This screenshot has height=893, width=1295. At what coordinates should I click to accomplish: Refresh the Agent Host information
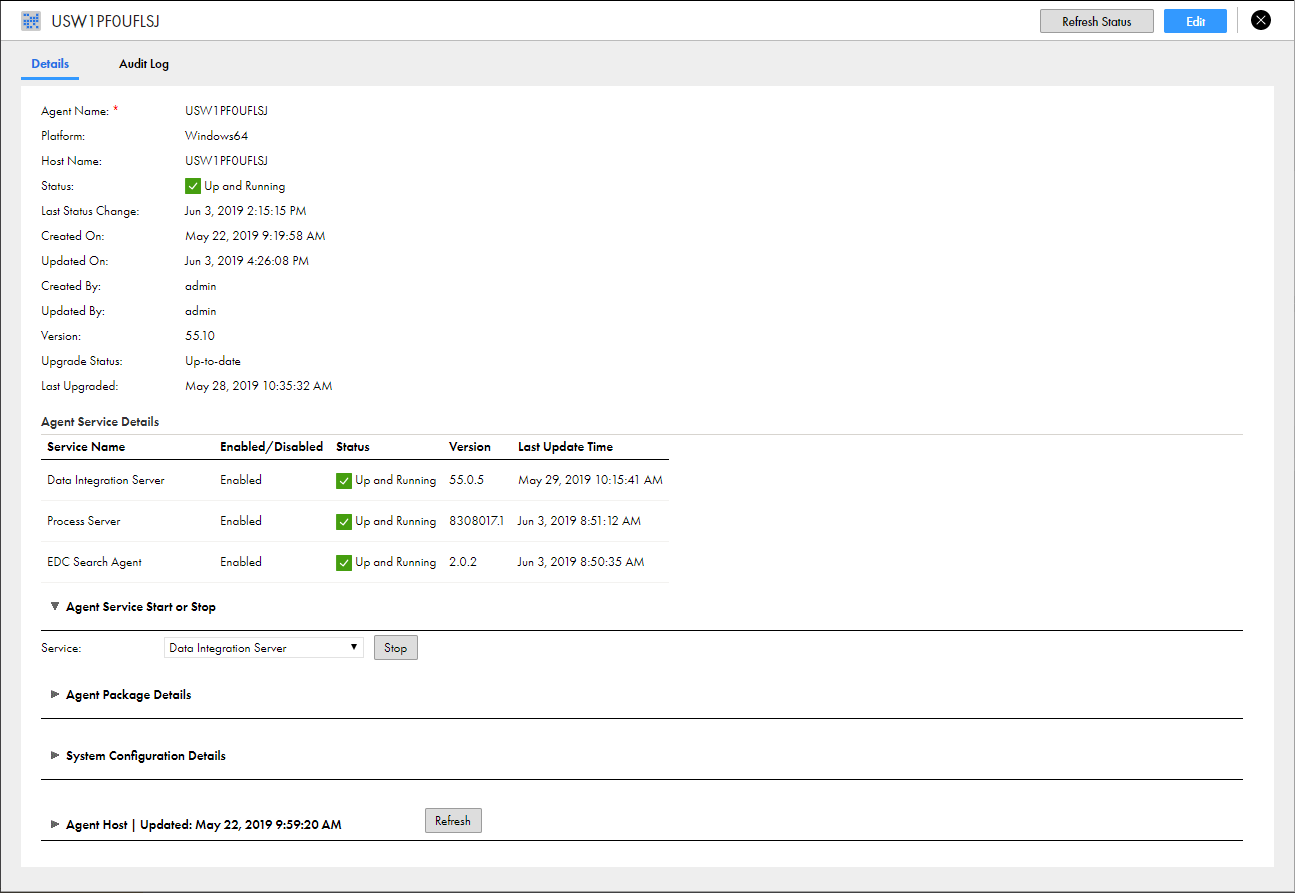tap(453, 821)
